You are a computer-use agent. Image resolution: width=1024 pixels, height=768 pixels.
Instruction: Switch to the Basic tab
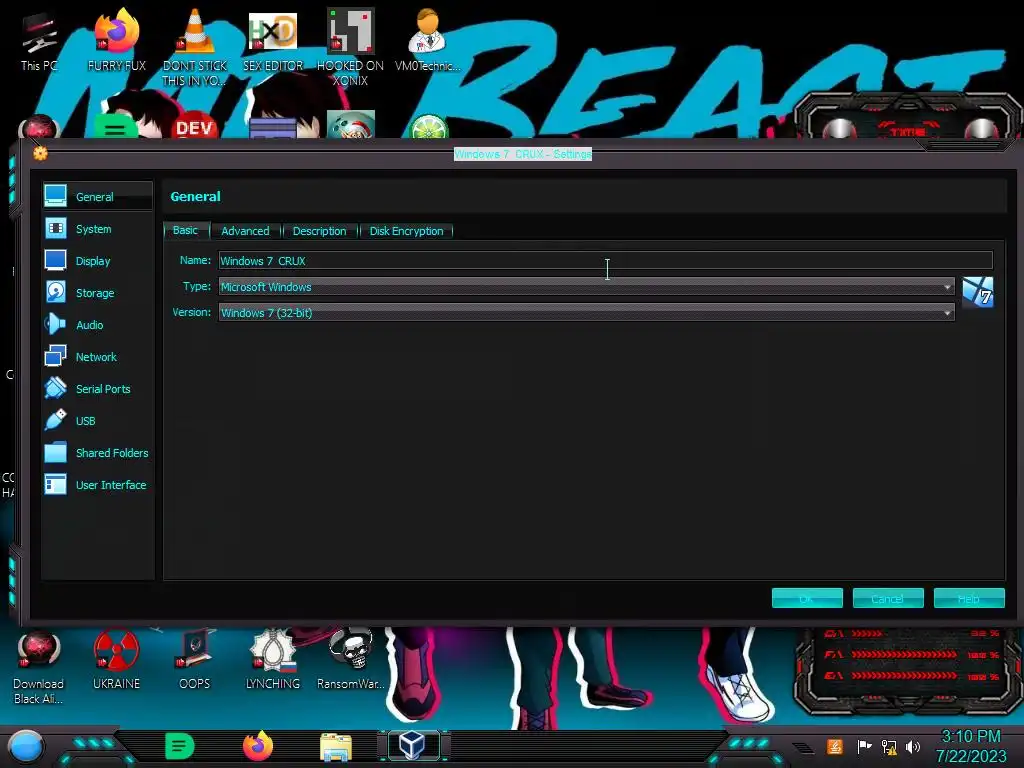[x=185, y=231]
